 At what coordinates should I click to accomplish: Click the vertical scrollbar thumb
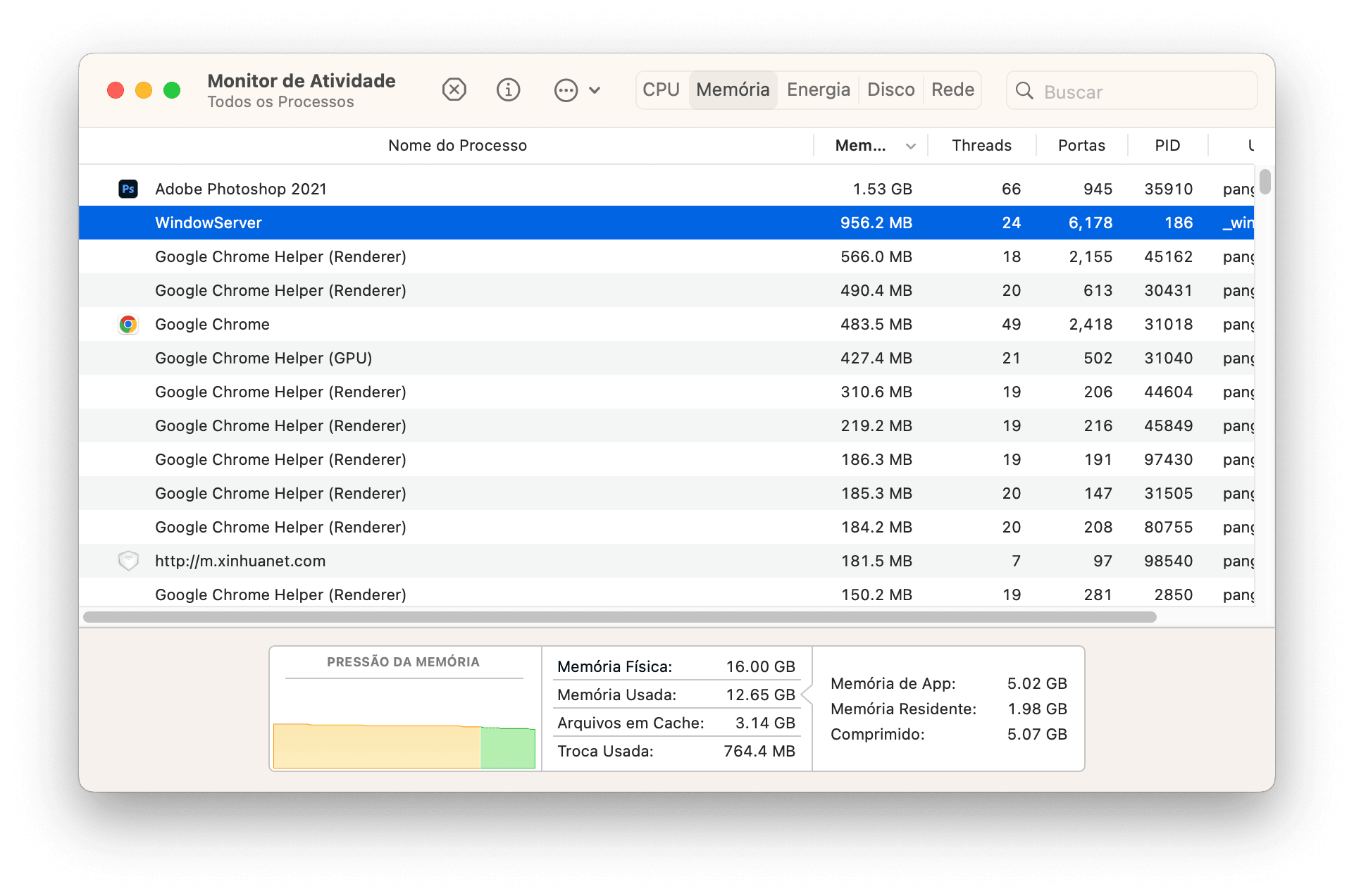[1265, 182]
